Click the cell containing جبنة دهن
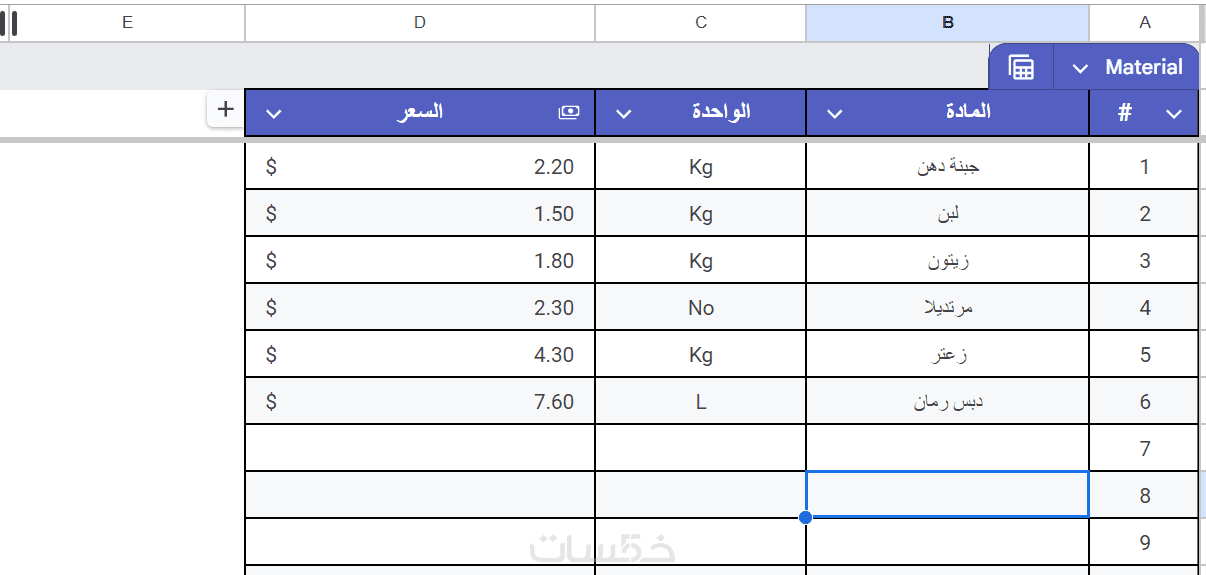Image resolution: width=1206 pixels, height=575 pixels. coord(947,166)
